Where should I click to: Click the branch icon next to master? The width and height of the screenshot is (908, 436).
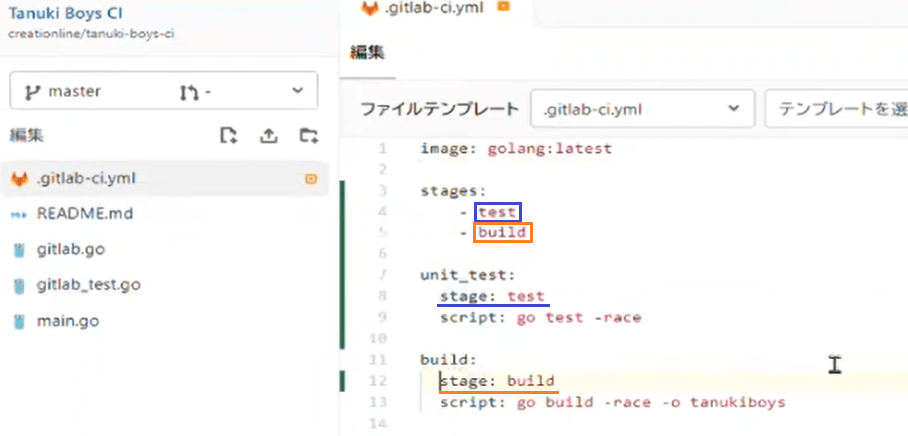[x=30, y=91]
